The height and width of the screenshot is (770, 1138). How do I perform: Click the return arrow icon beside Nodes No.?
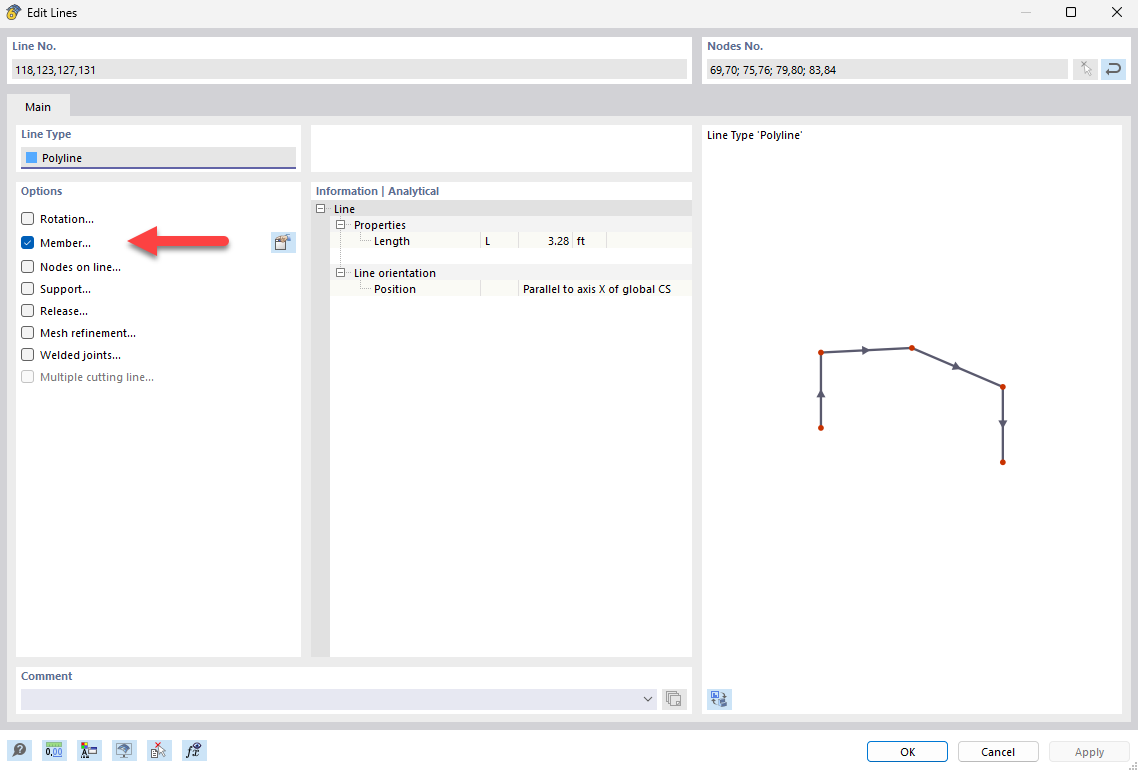coord(1113,69)
